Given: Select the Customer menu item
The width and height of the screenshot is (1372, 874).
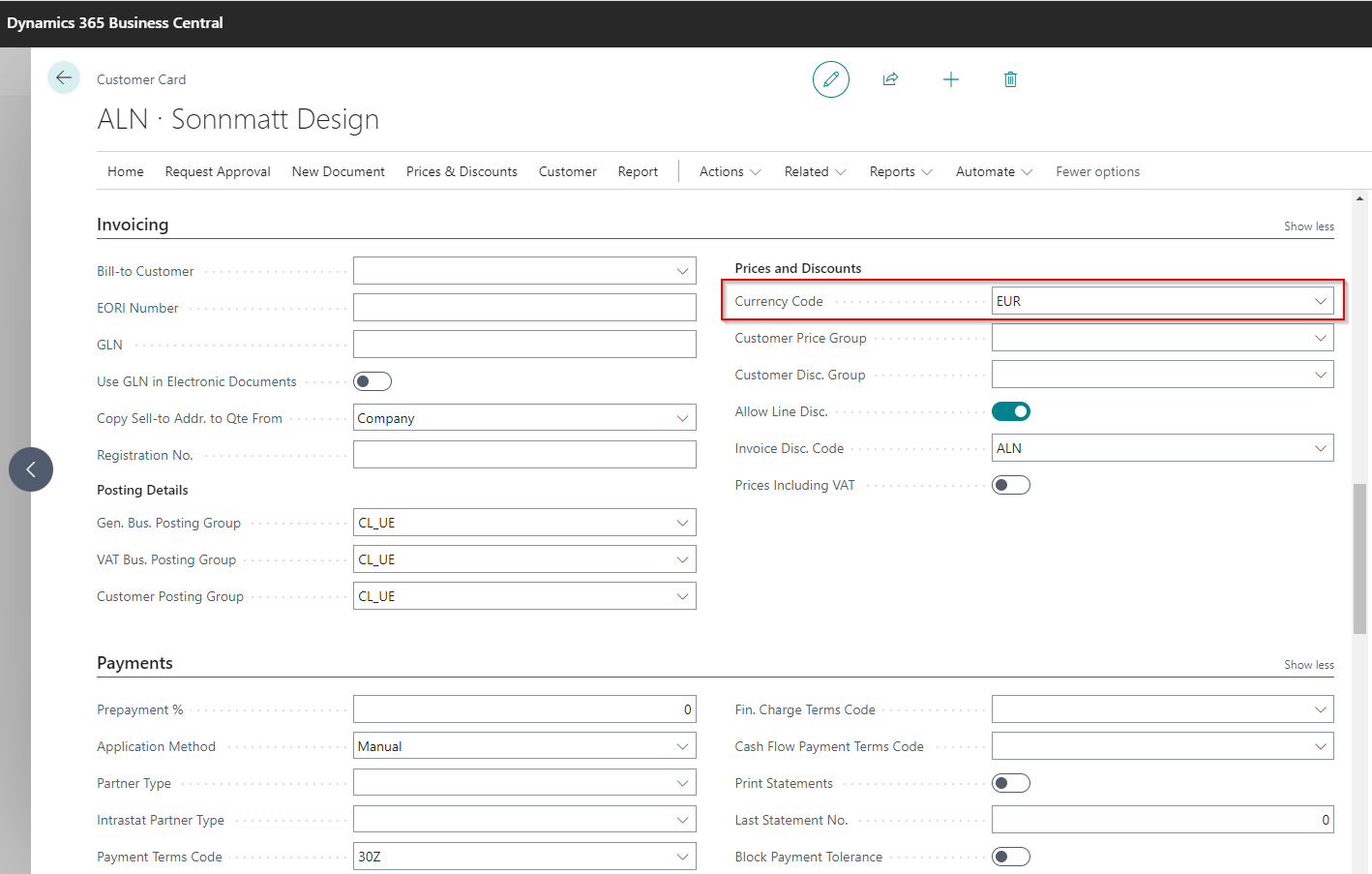Looking at the screenshot, I should (x=568, y=171).
